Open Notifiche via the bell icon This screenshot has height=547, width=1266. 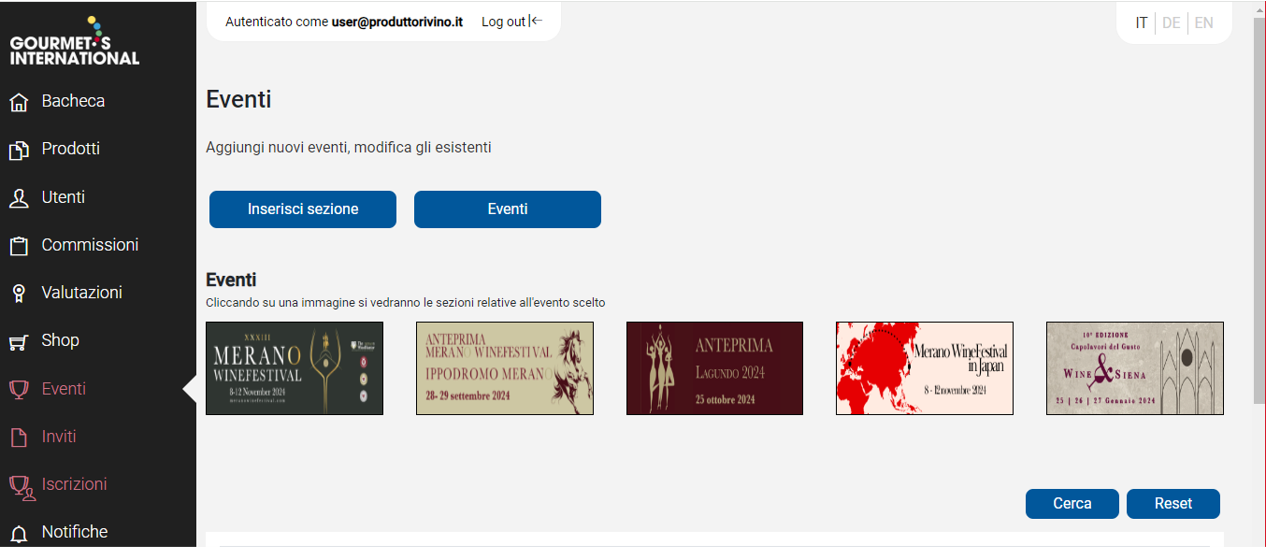pos(19,533)
